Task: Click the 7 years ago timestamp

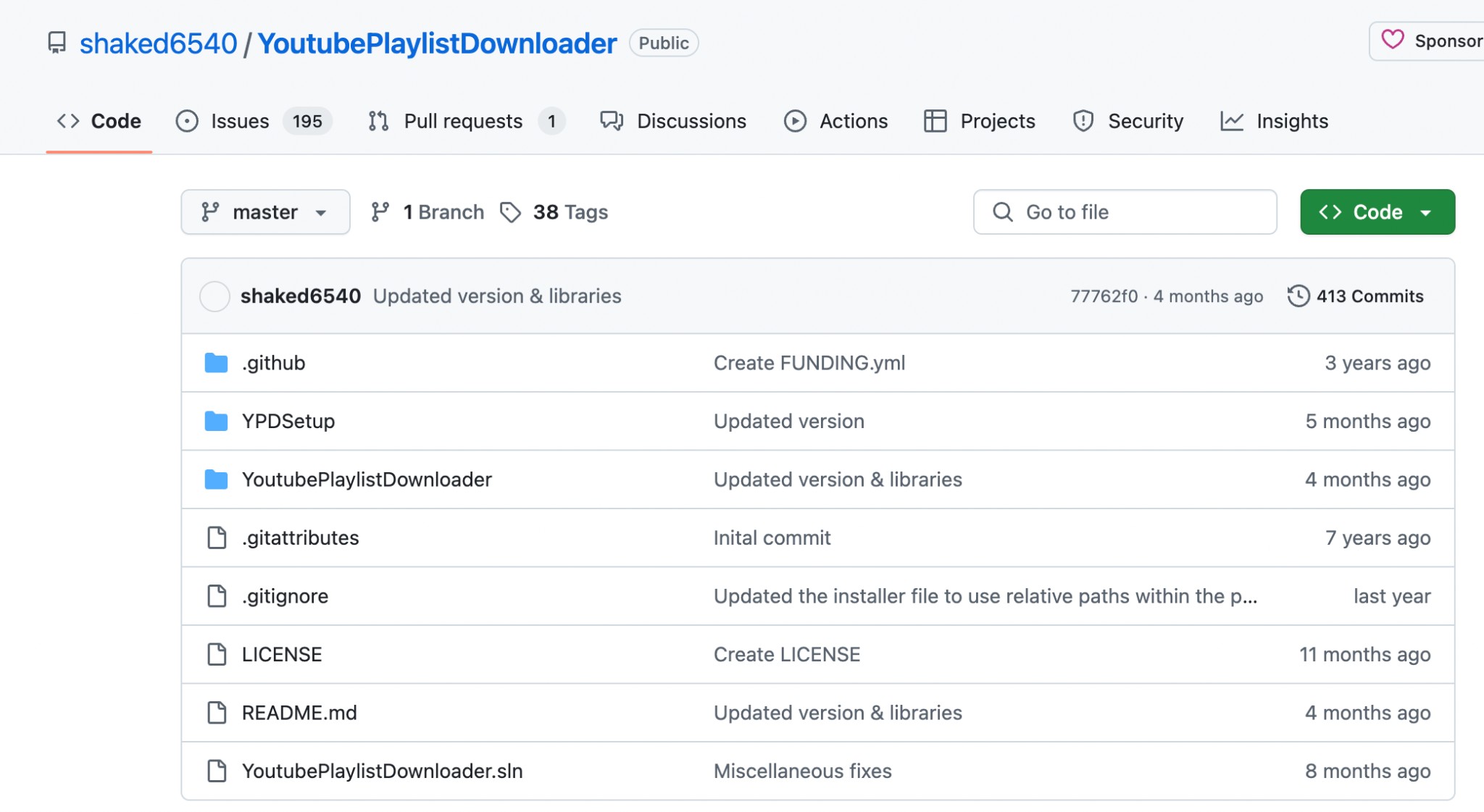Action: point(1378,537)
